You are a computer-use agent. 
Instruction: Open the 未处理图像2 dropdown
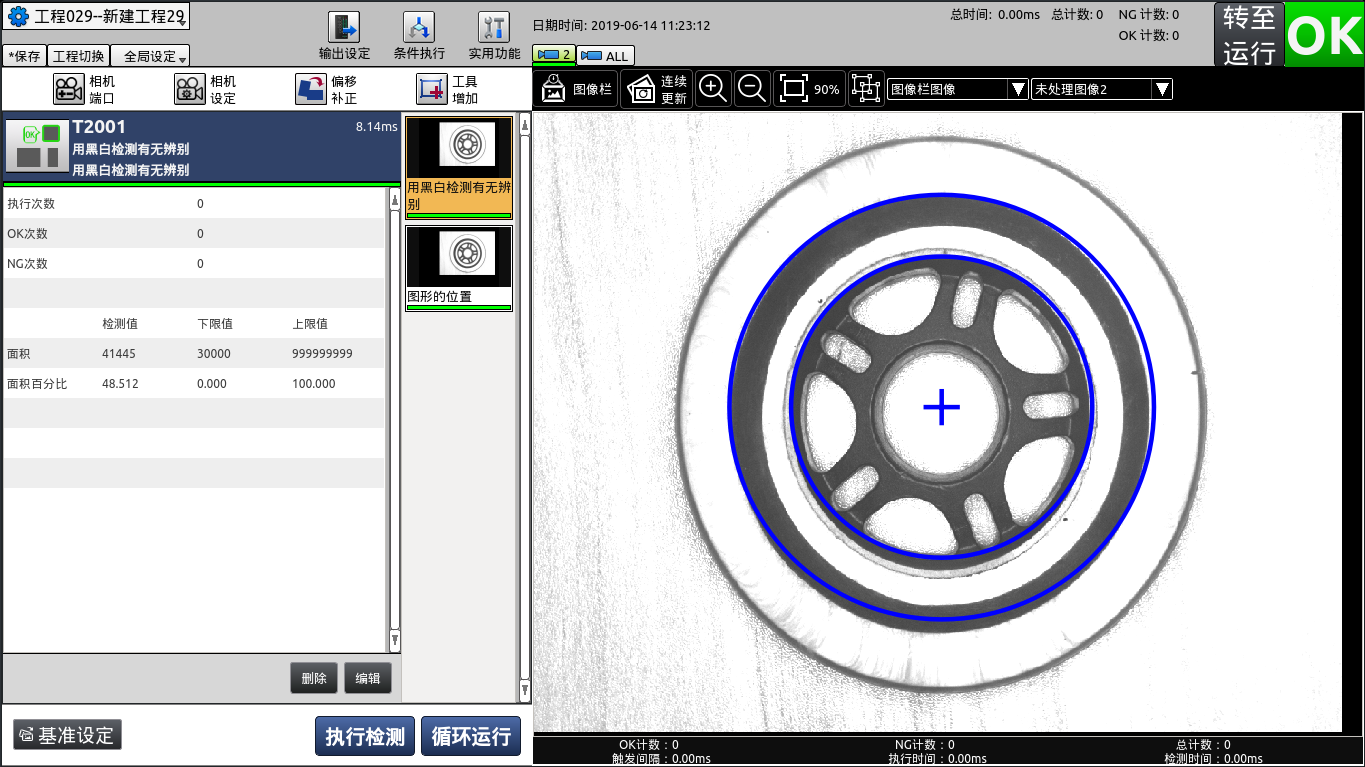click(x=1102, y=89)
